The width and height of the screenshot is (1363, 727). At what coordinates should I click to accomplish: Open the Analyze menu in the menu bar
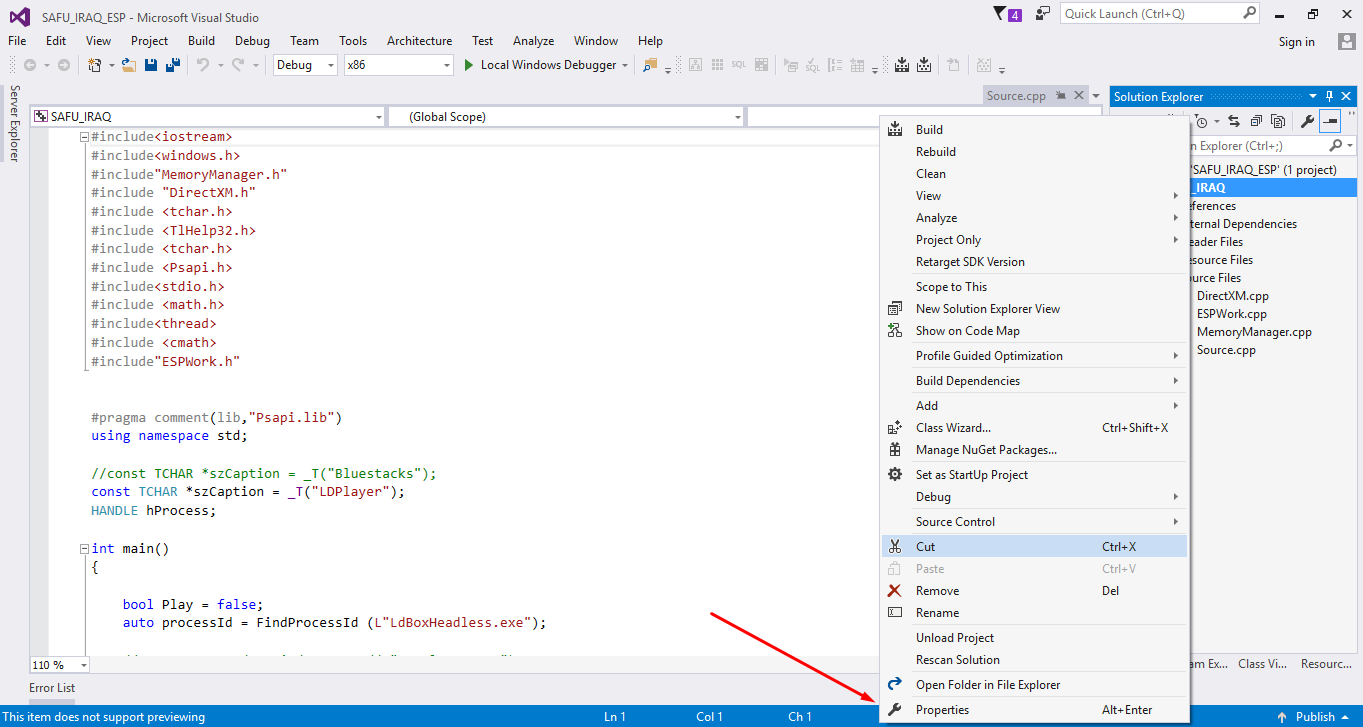tap(533, 41)
